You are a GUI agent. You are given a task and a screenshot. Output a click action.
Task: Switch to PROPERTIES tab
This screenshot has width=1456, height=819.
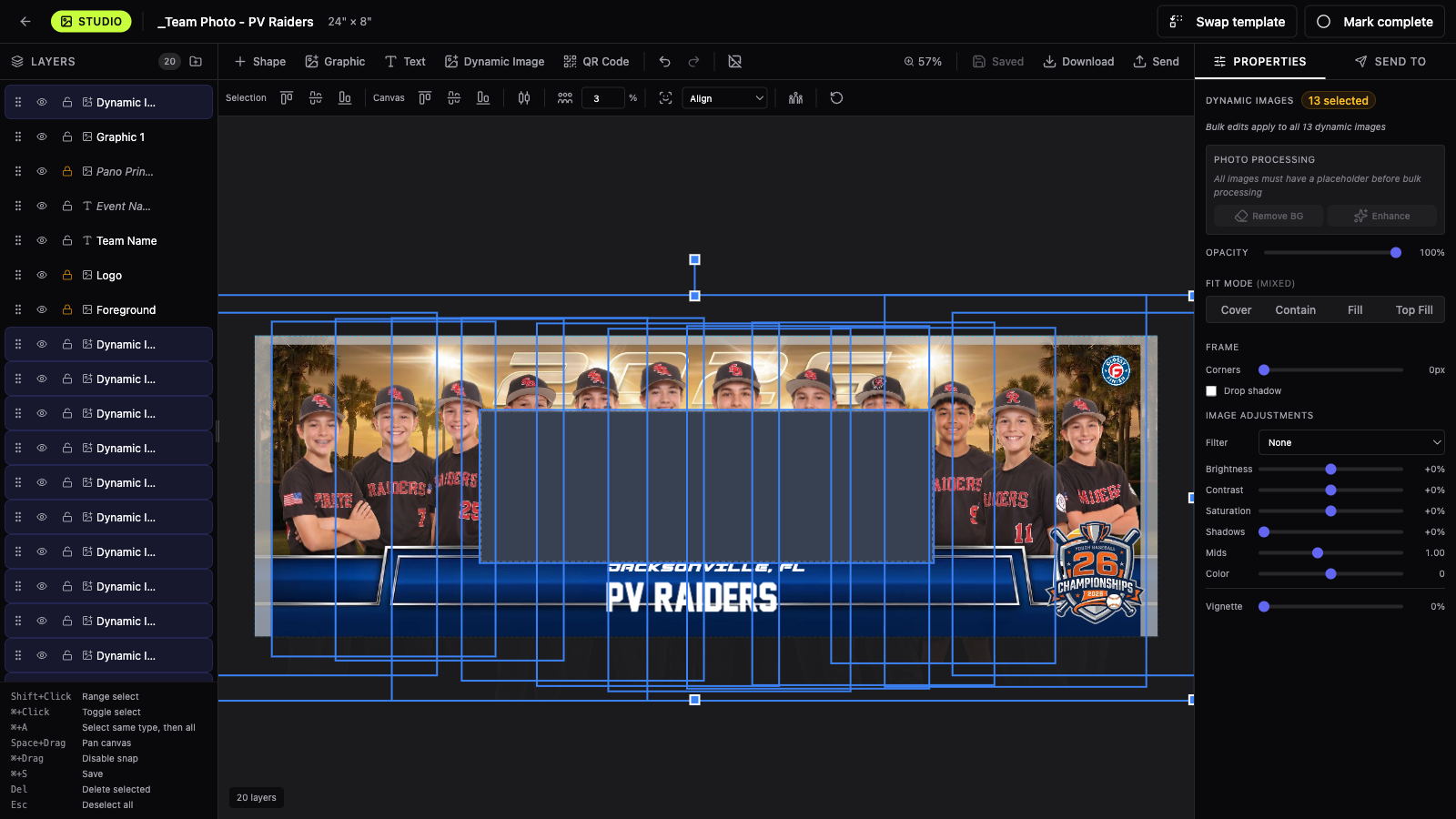coord(1260,61)
